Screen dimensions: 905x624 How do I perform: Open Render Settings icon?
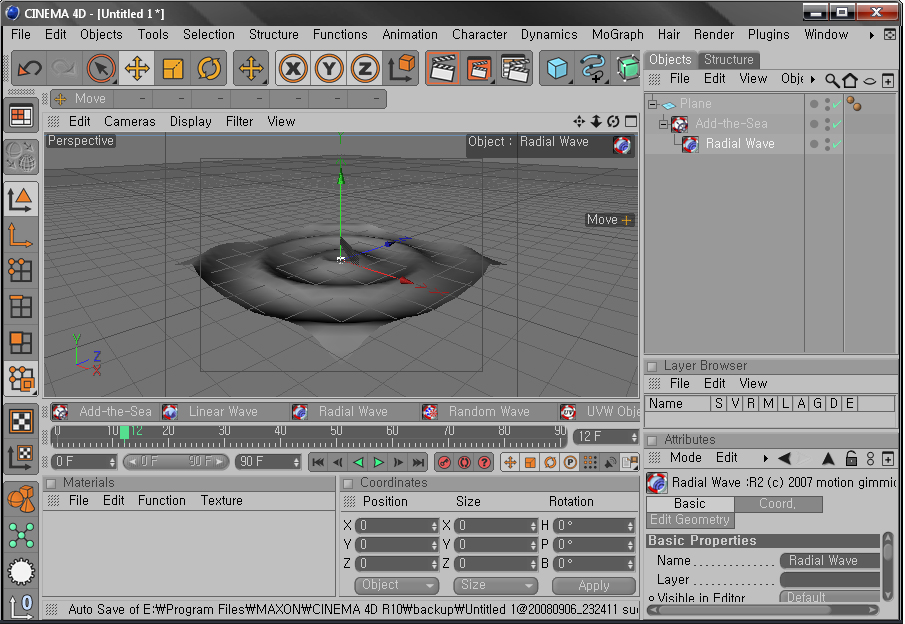(x=516, y=69)
